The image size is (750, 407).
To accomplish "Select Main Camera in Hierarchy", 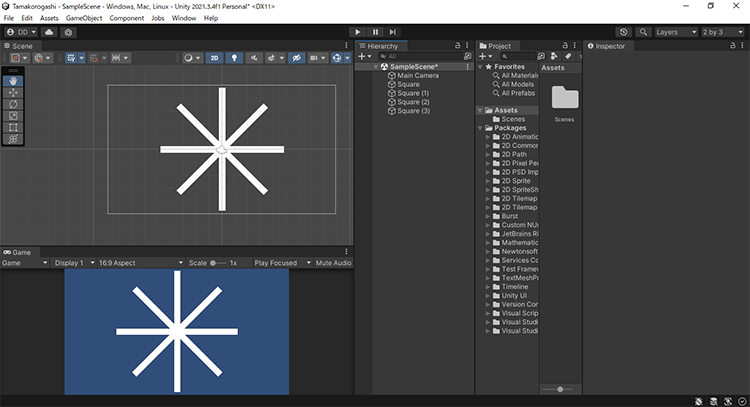I will [418, 75].
